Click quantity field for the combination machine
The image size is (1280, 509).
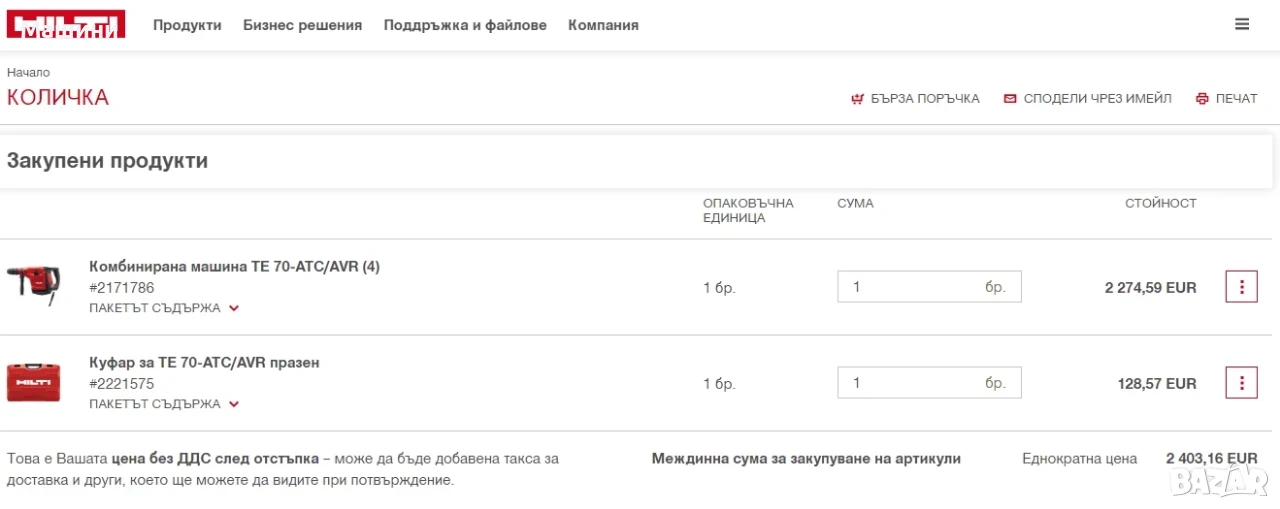(x=929, y=287)
